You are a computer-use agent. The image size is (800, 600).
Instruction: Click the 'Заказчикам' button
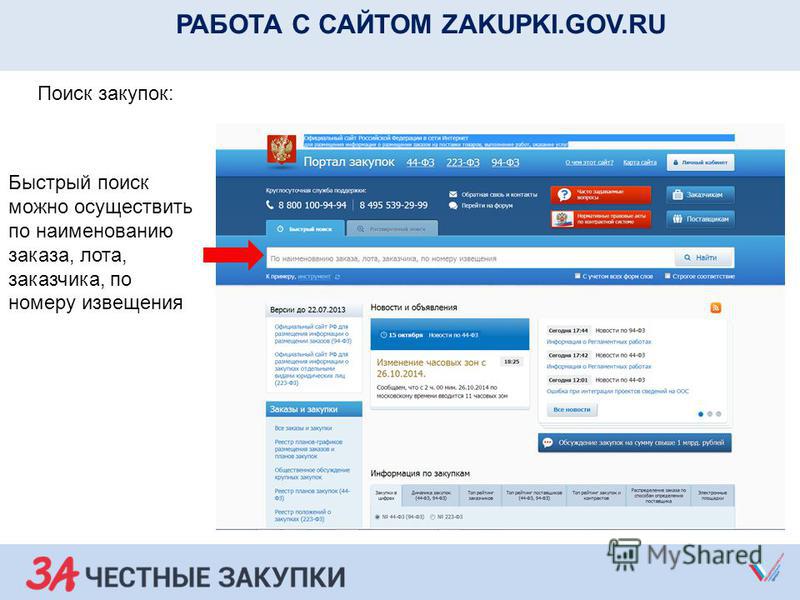(700, 194)
